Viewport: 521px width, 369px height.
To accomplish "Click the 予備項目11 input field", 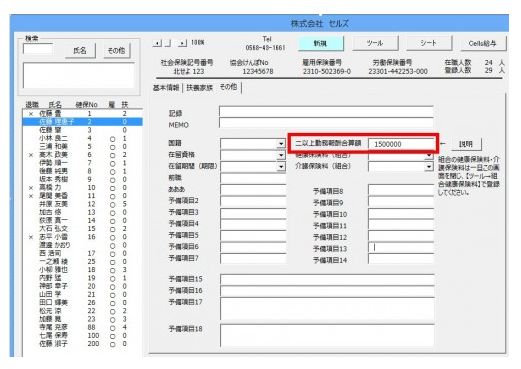I will click(401, 225).
